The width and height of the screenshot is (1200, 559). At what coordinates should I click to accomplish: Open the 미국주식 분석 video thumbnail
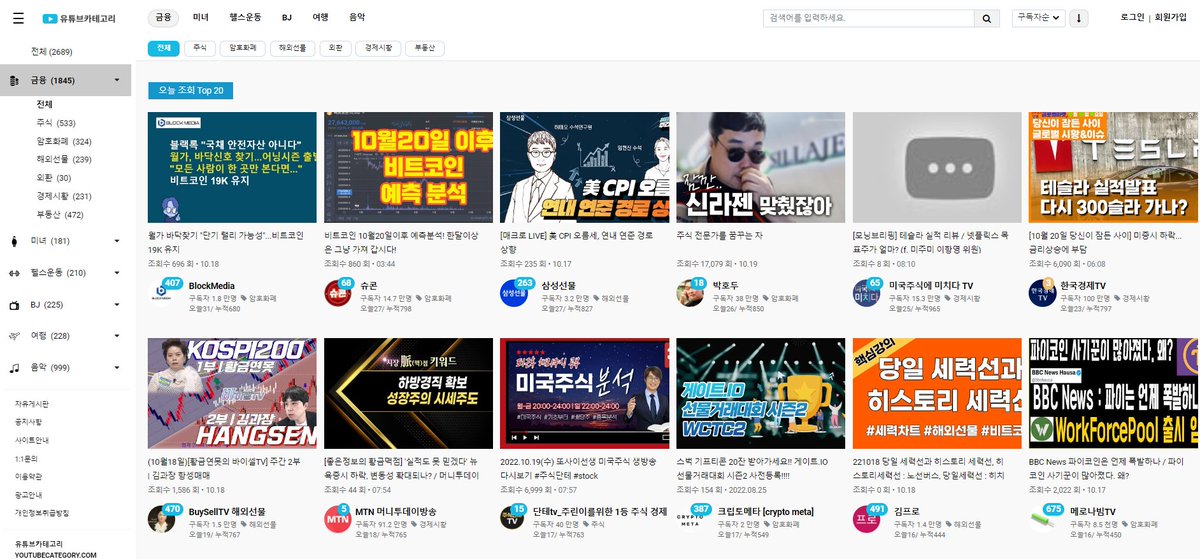pos(584,393)
